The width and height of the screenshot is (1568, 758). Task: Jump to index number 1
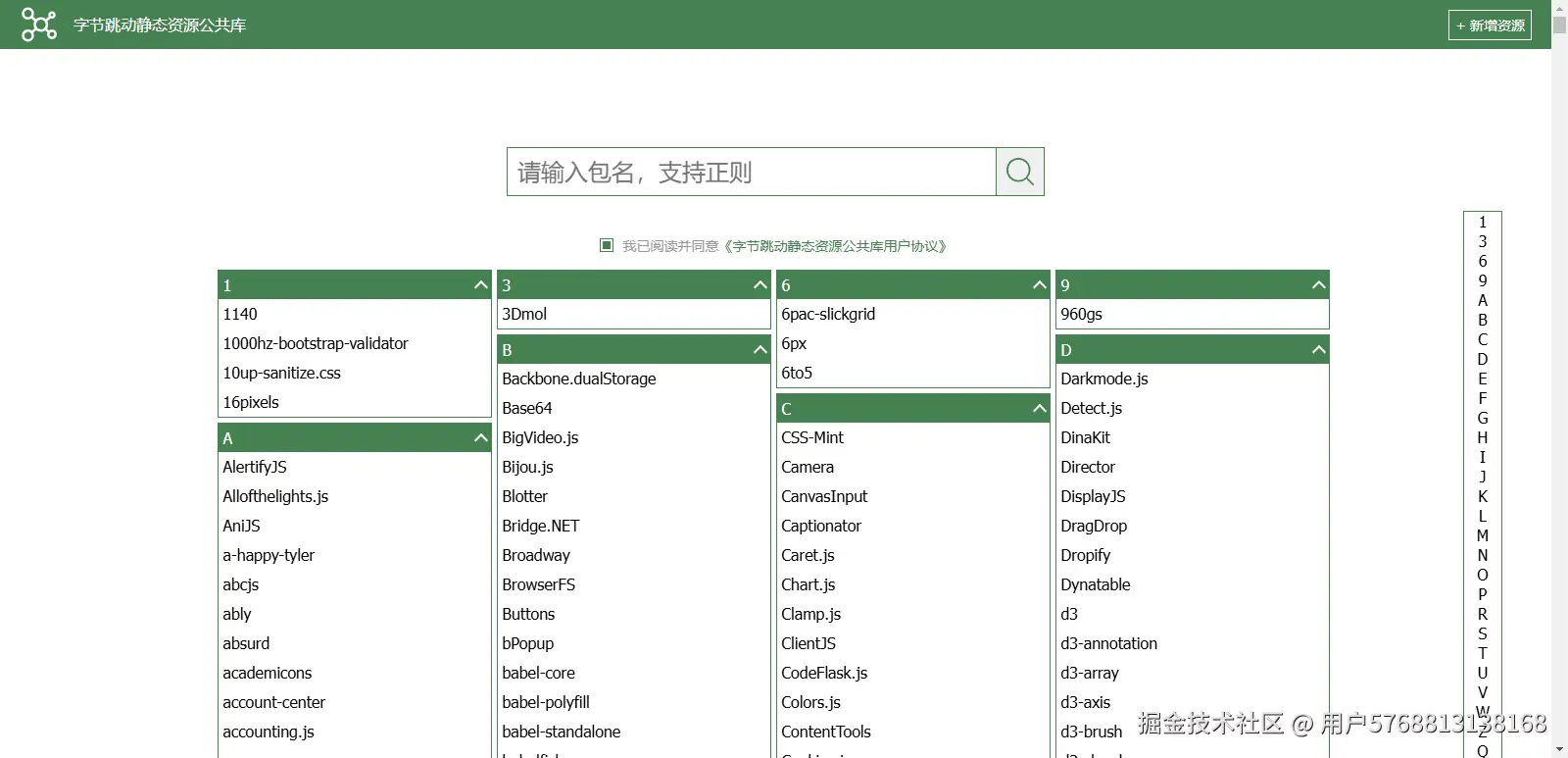[1483, 222]
